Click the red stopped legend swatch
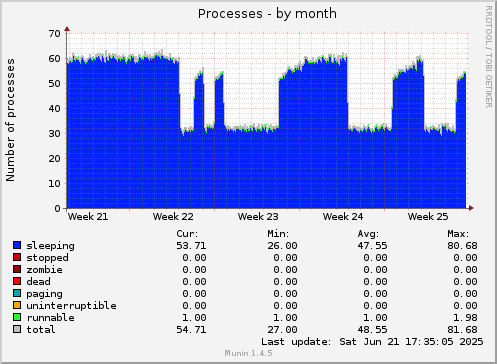Image resolution: width=497 pixels, height=364 pixels. 17,257
